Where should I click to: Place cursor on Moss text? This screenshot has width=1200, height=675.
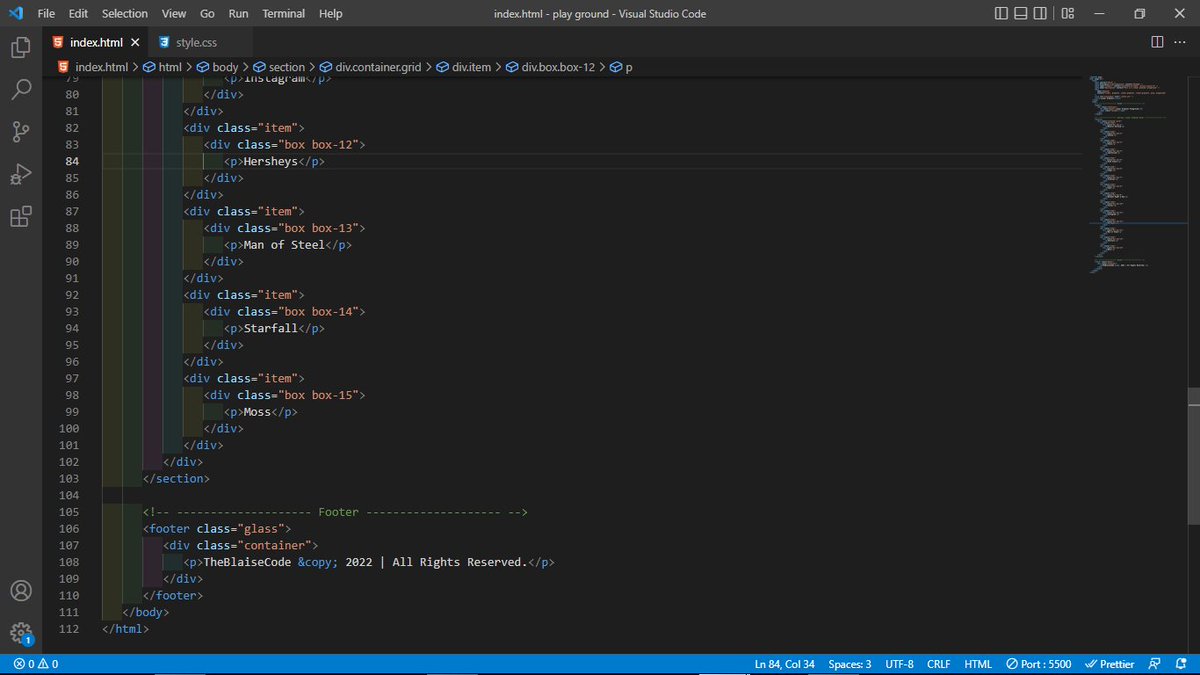pyautogui.click(x=257, y=411)
